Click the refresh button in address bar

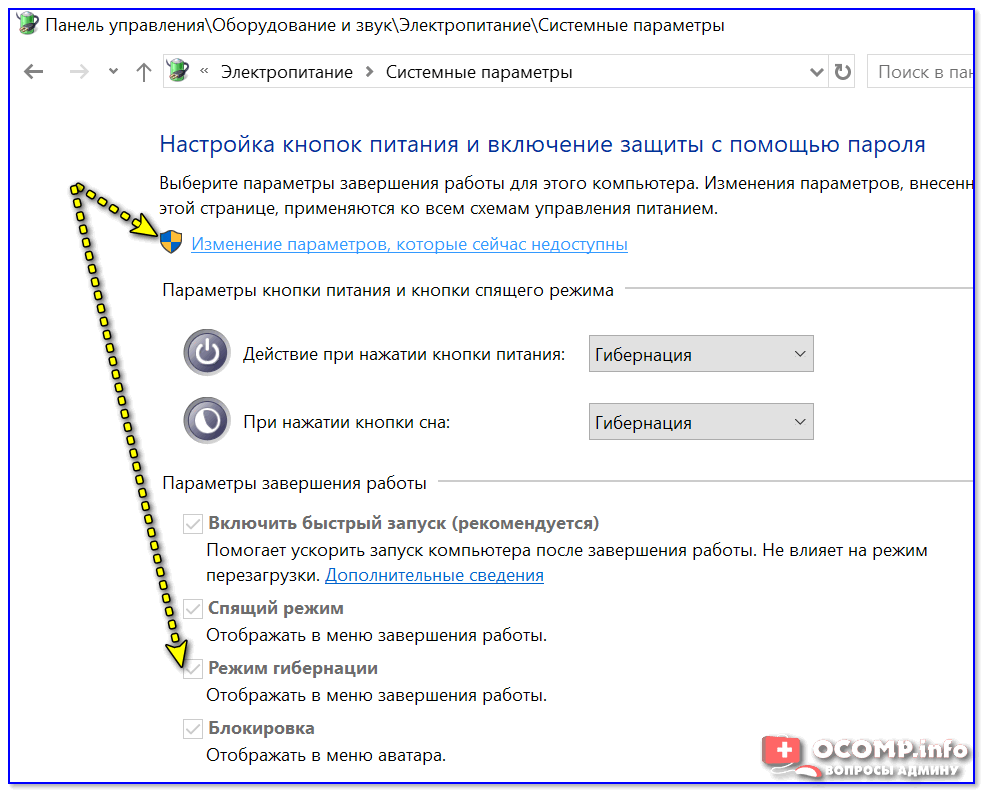coord(843,72)
